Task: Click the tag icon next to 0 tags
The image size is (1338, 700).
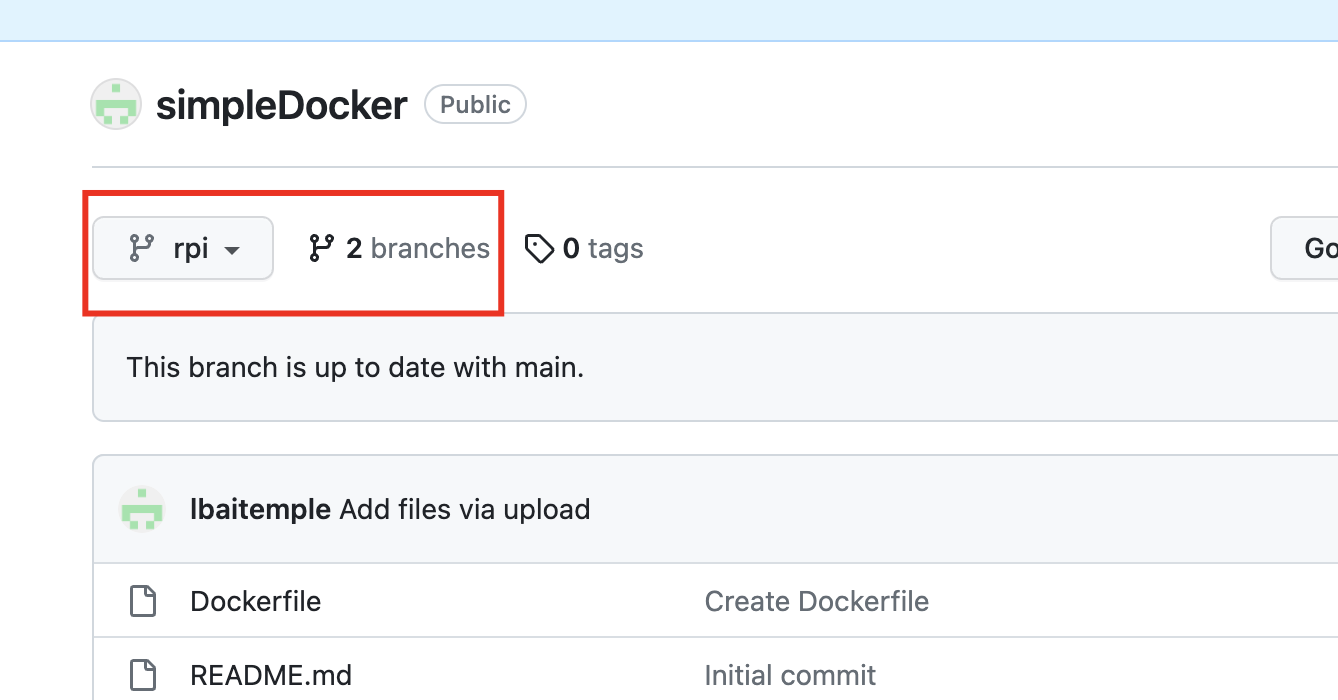Action: (x=539, y=248)
